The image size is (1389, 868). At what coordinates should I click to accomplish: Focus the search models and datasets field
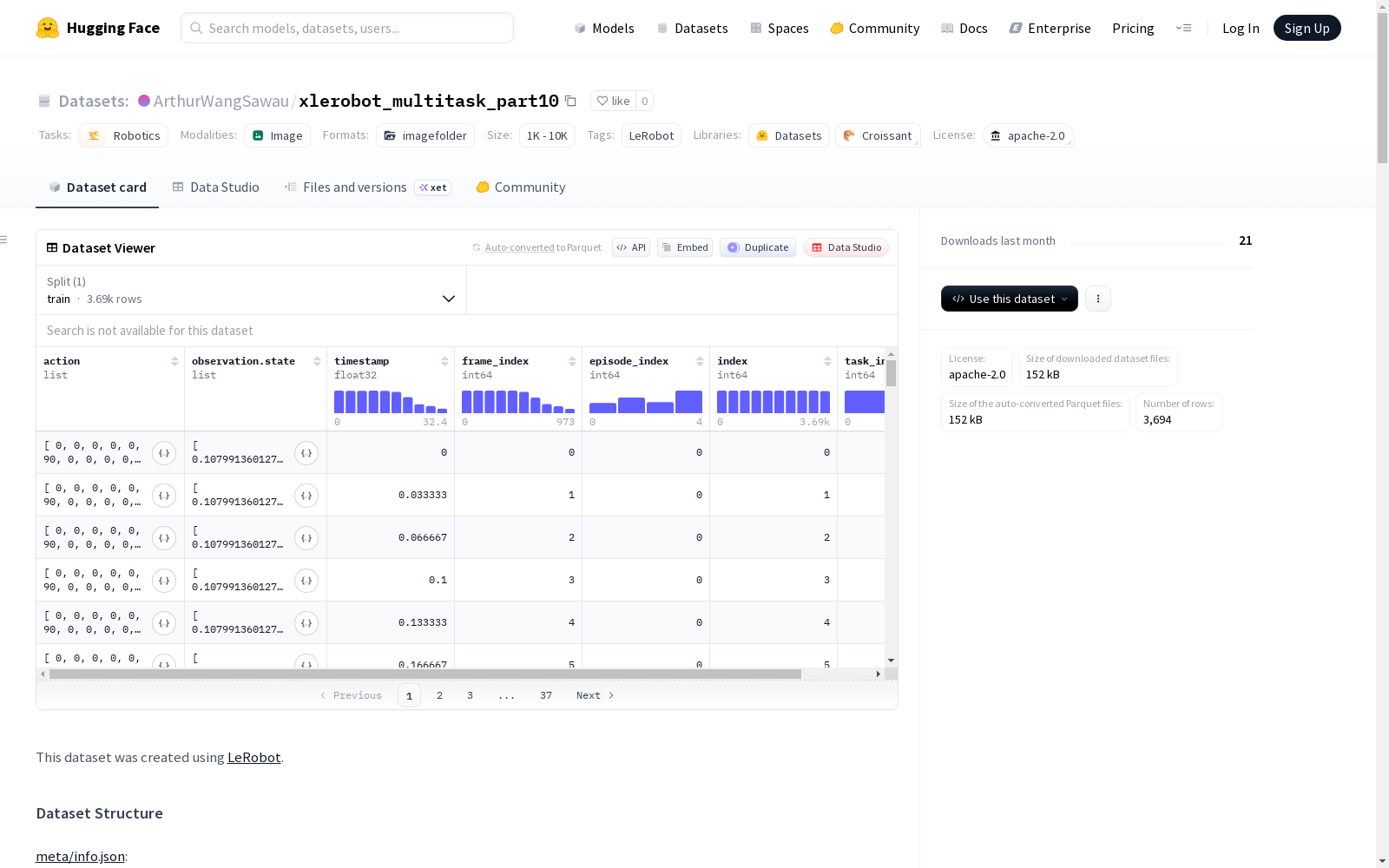pos(347,28)
